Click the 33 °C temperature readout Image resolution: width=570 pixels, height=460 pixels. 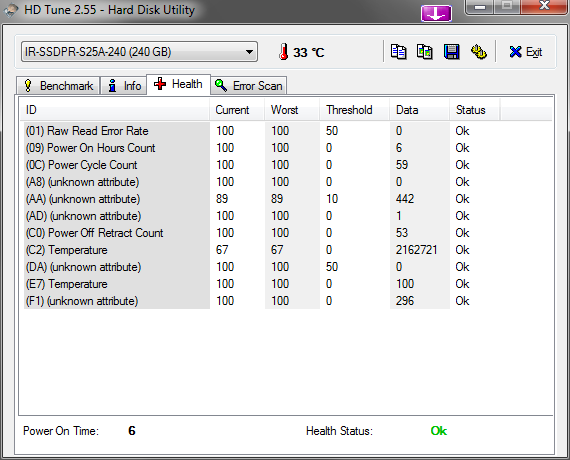(x=309, y=52)
